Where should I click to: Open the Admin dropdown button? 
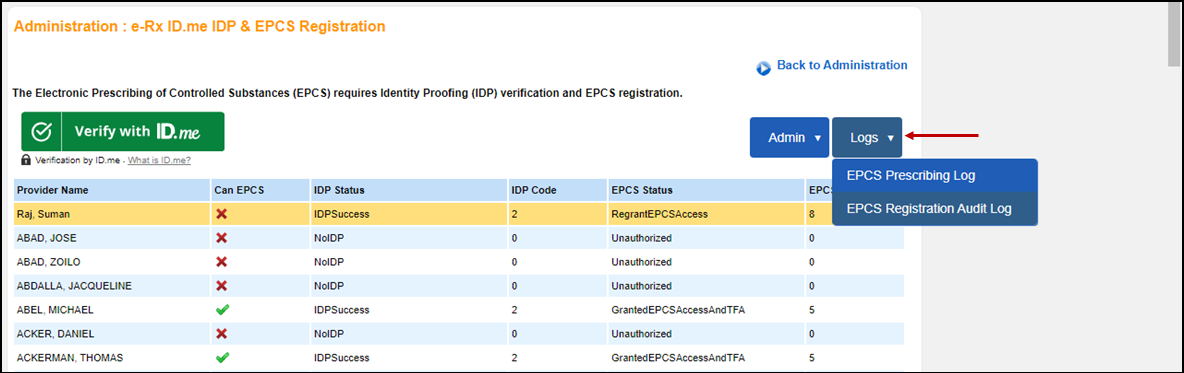point(789,137)
